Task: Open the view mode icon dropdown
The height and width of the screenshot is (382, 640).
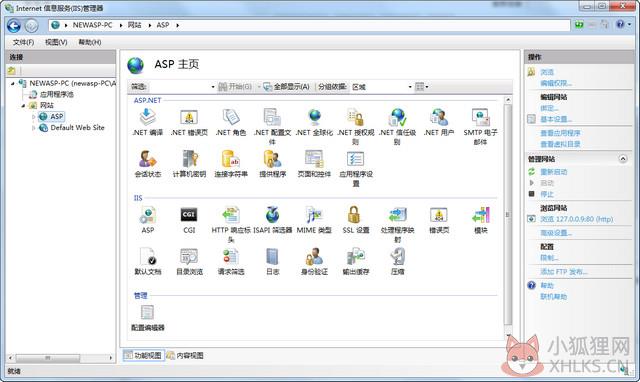Action: (422, 87)
